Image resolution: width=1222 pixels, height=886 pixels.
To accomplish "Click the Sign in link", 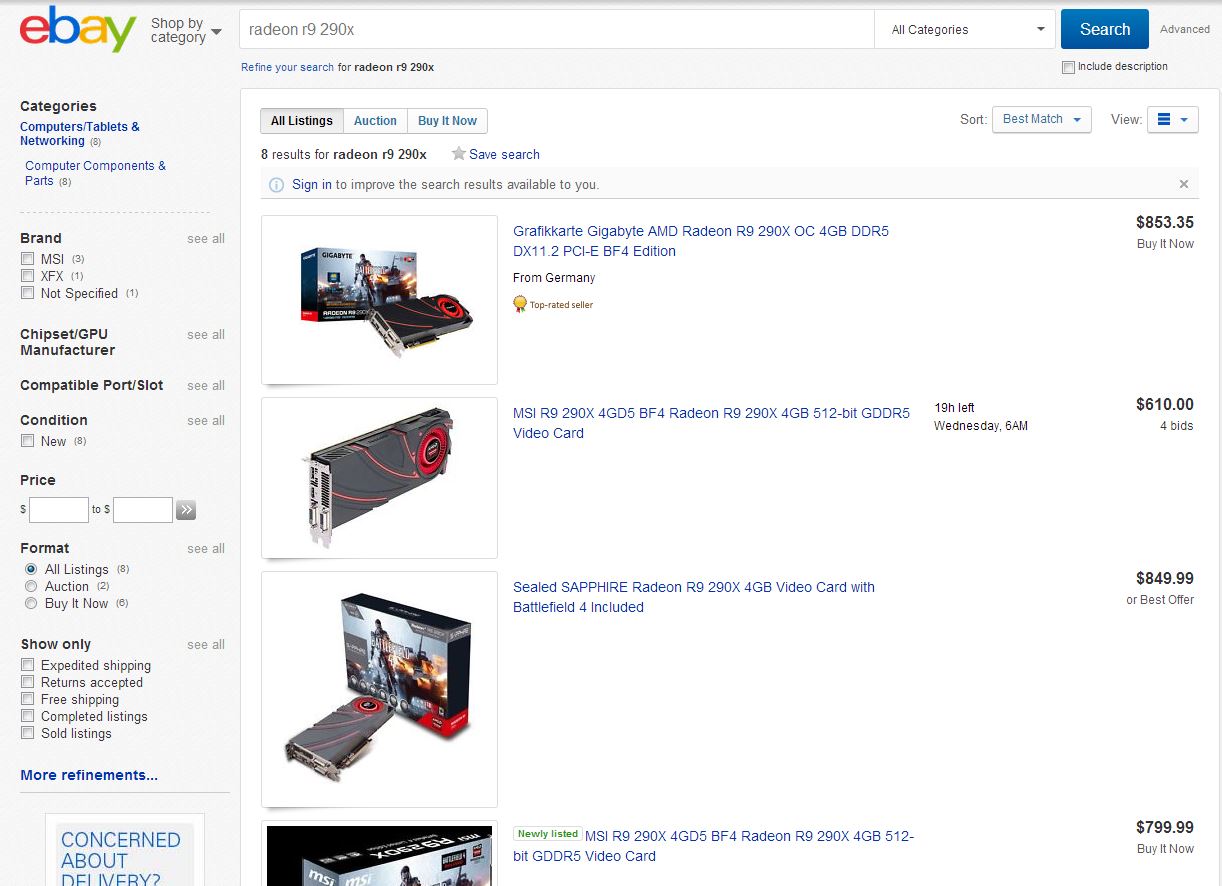I will tap(312, 185).
